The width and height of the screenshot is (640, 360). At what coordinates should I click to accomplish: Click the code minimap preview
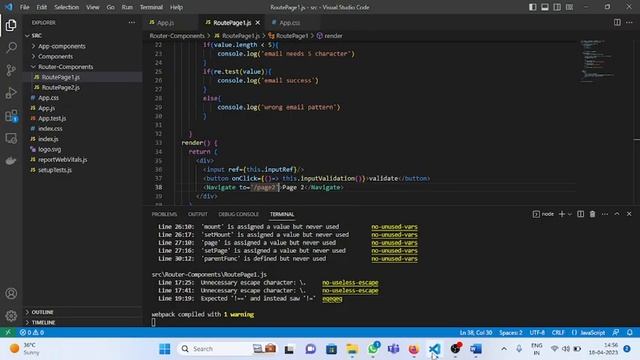pyautogui.click(x=598, y=61)
